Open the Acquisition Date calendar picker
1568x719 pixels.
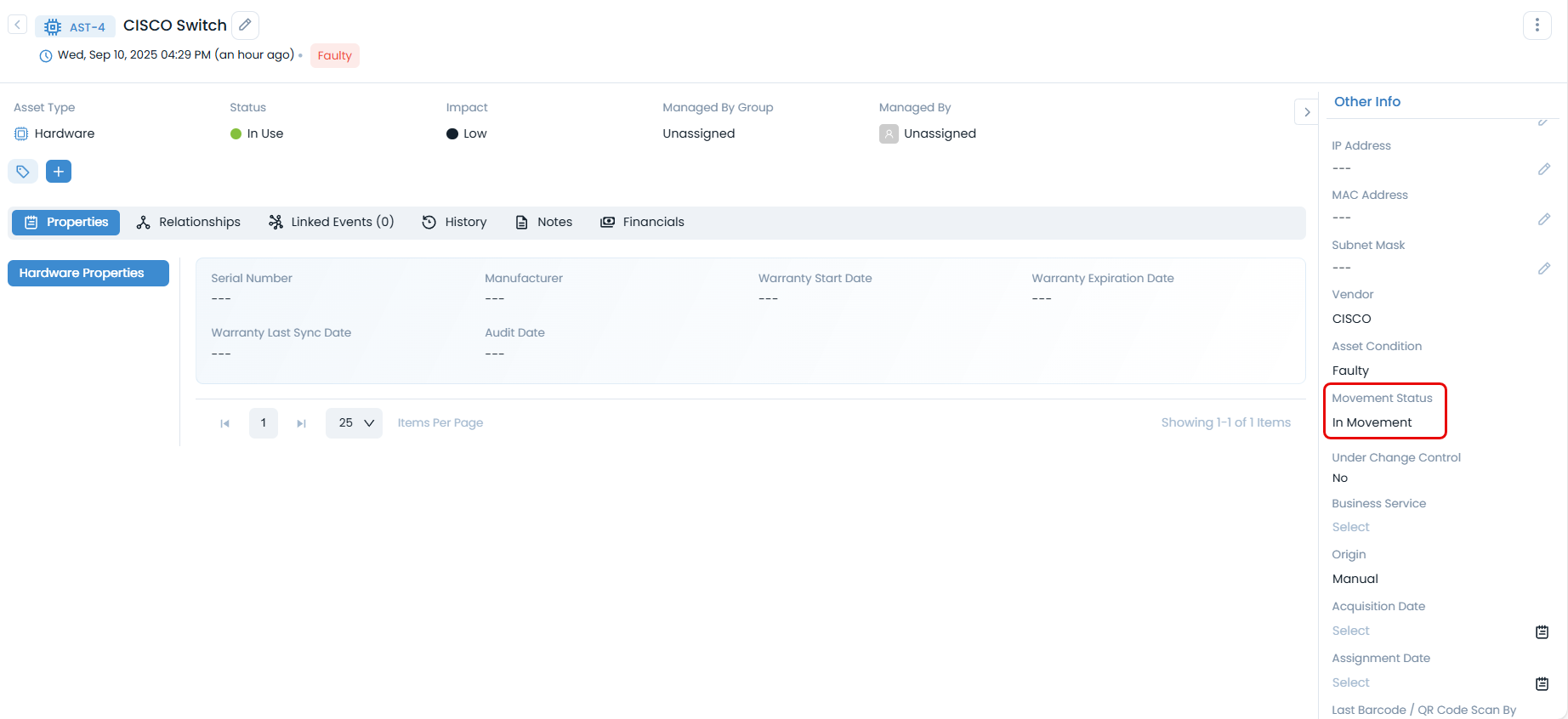(x=1542, y=631)
